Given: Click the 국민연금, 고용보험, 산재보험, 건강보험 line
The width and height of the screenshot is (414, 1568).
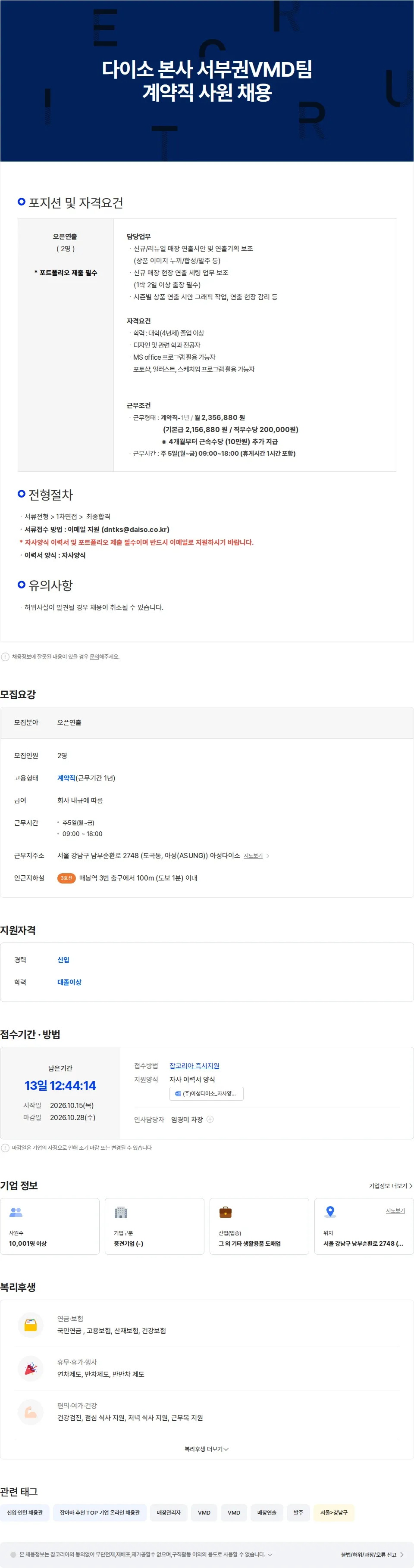Looking at the screenshot, I should coord(112,1330).
